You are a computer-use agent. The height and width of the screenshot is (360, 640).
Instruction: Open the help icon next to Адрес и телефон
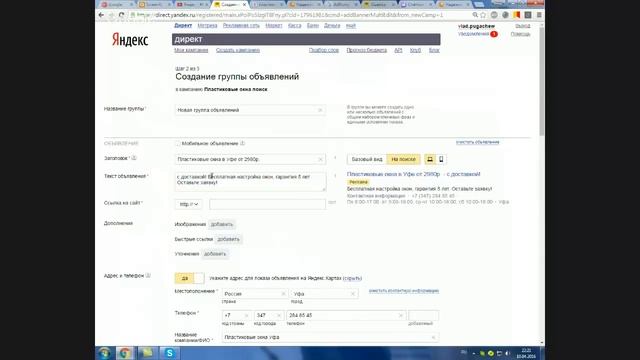coord(148,276)
